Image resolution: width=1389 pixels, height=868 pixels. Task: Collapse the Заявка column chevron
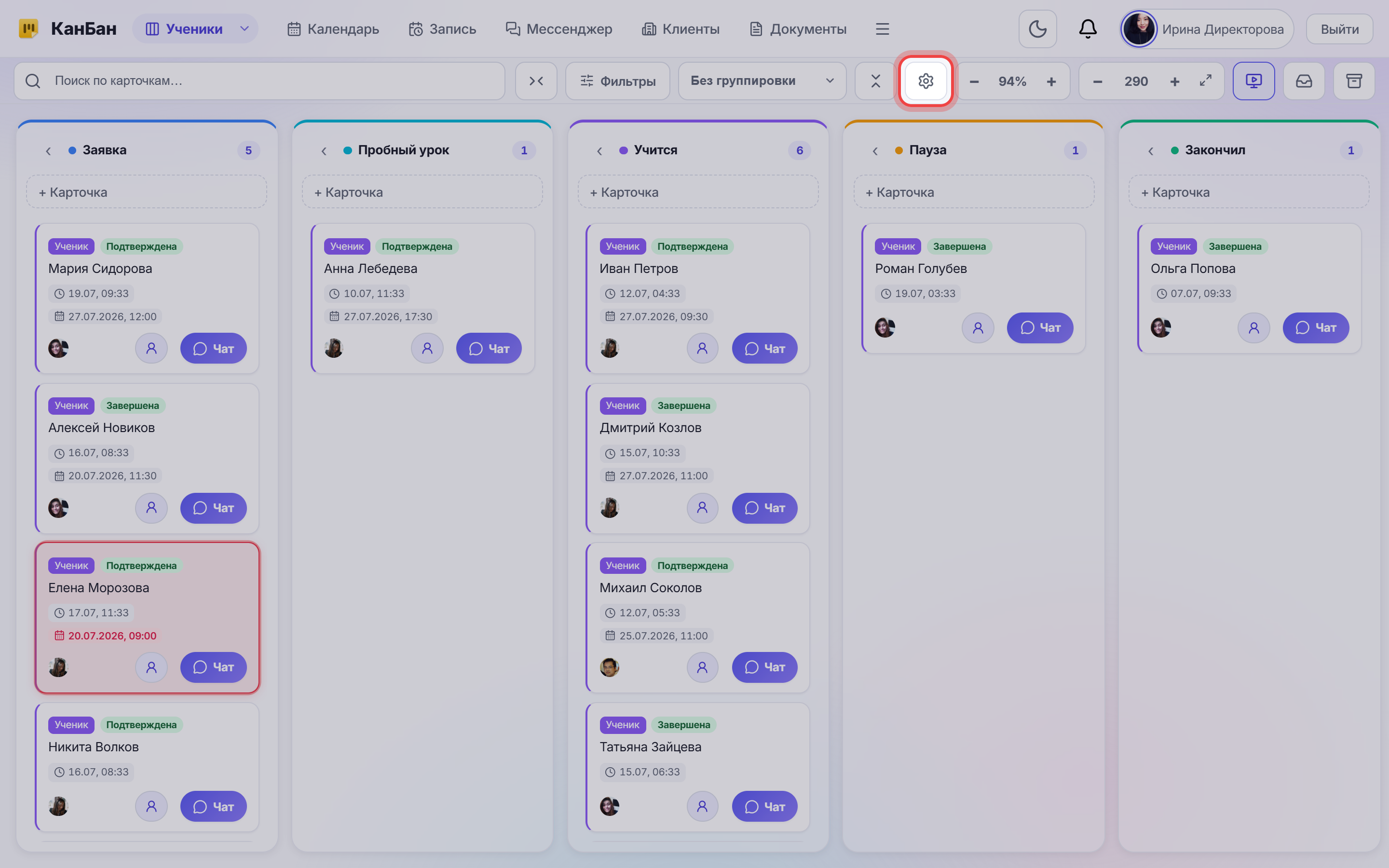[48, 150]
